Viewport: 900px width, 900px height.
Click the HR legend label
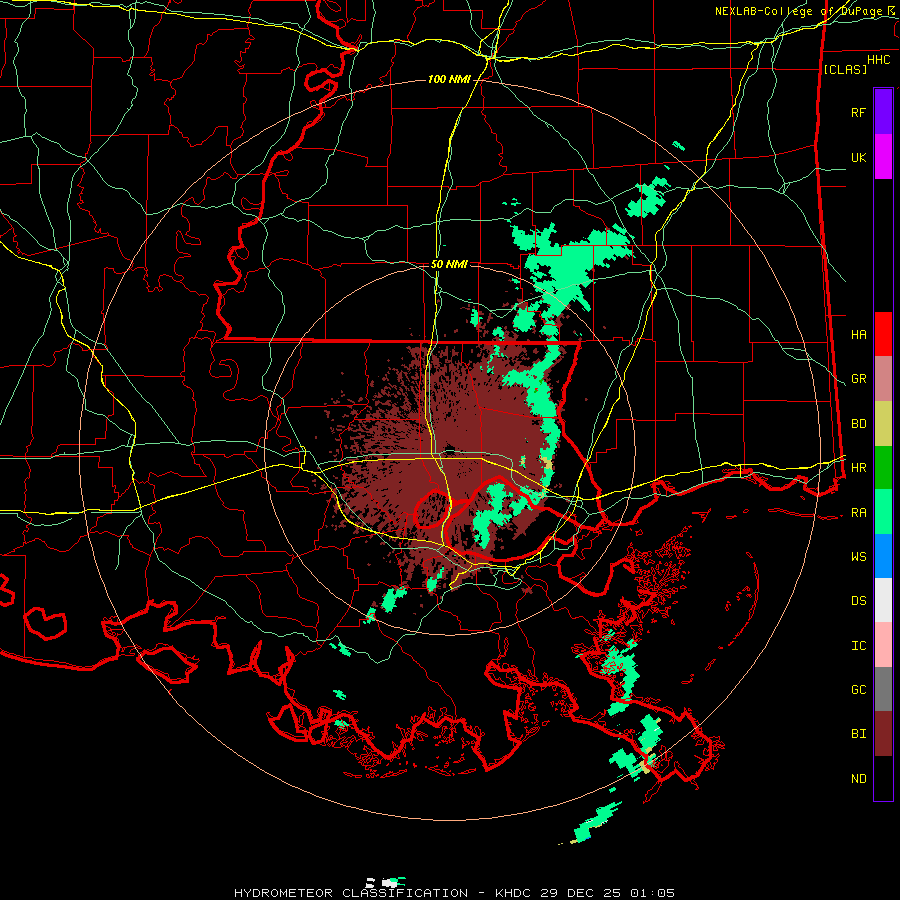point(858,468)
